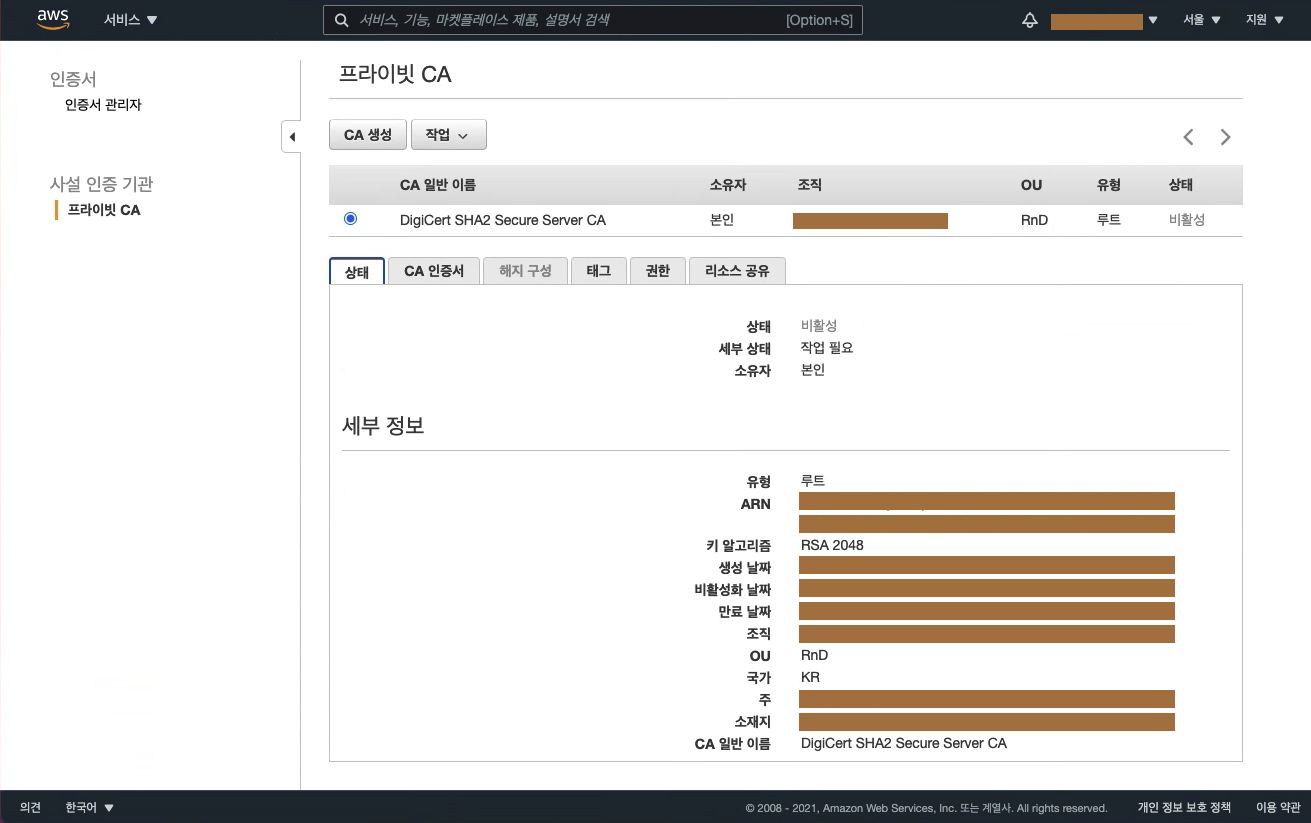The image size is (1311, 823).
Task: Focus the AWS services search field
Action: click(593, 20)
